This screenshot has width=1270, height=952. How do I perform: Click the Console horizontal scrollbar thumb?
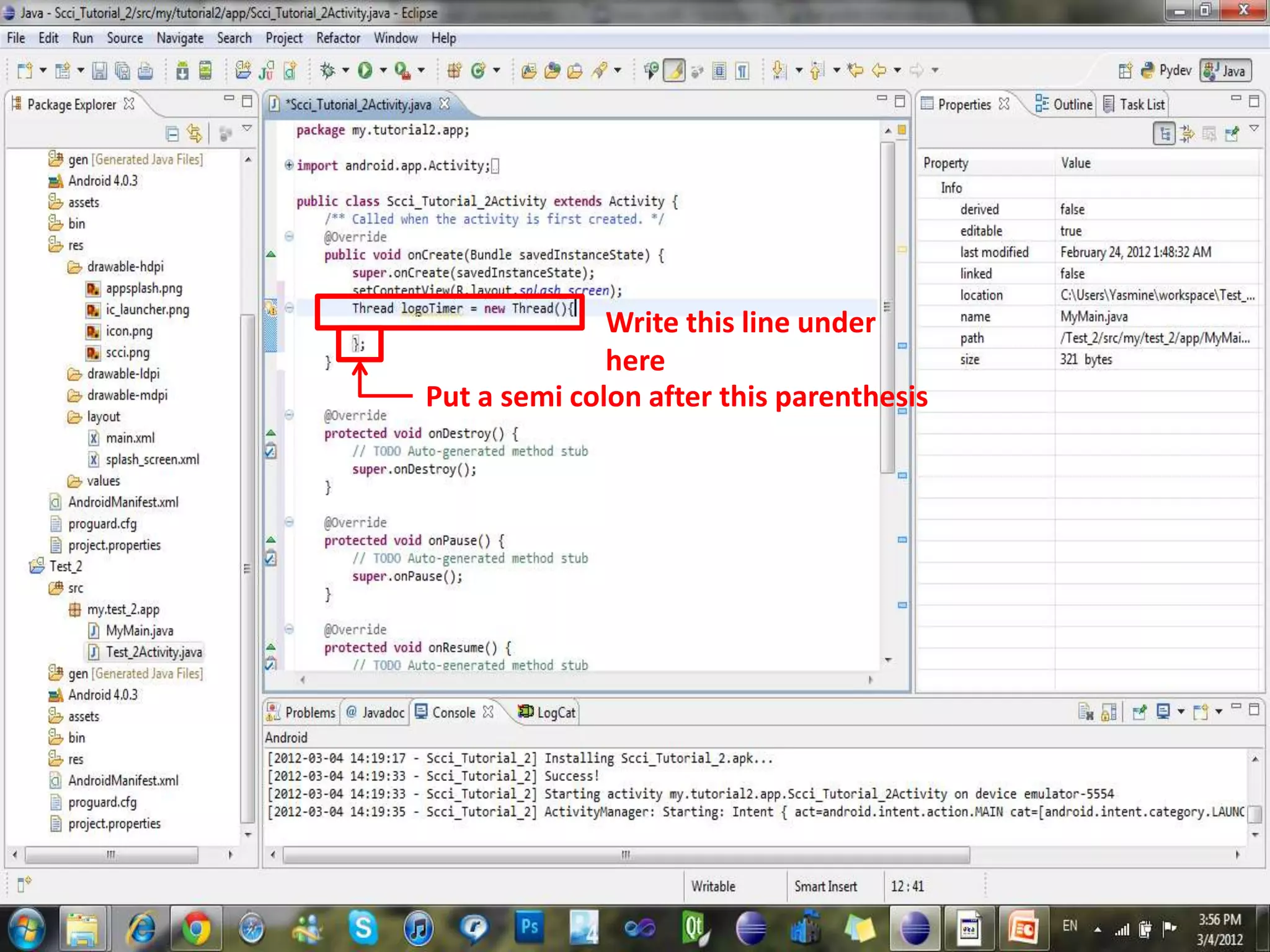[626, 855]
